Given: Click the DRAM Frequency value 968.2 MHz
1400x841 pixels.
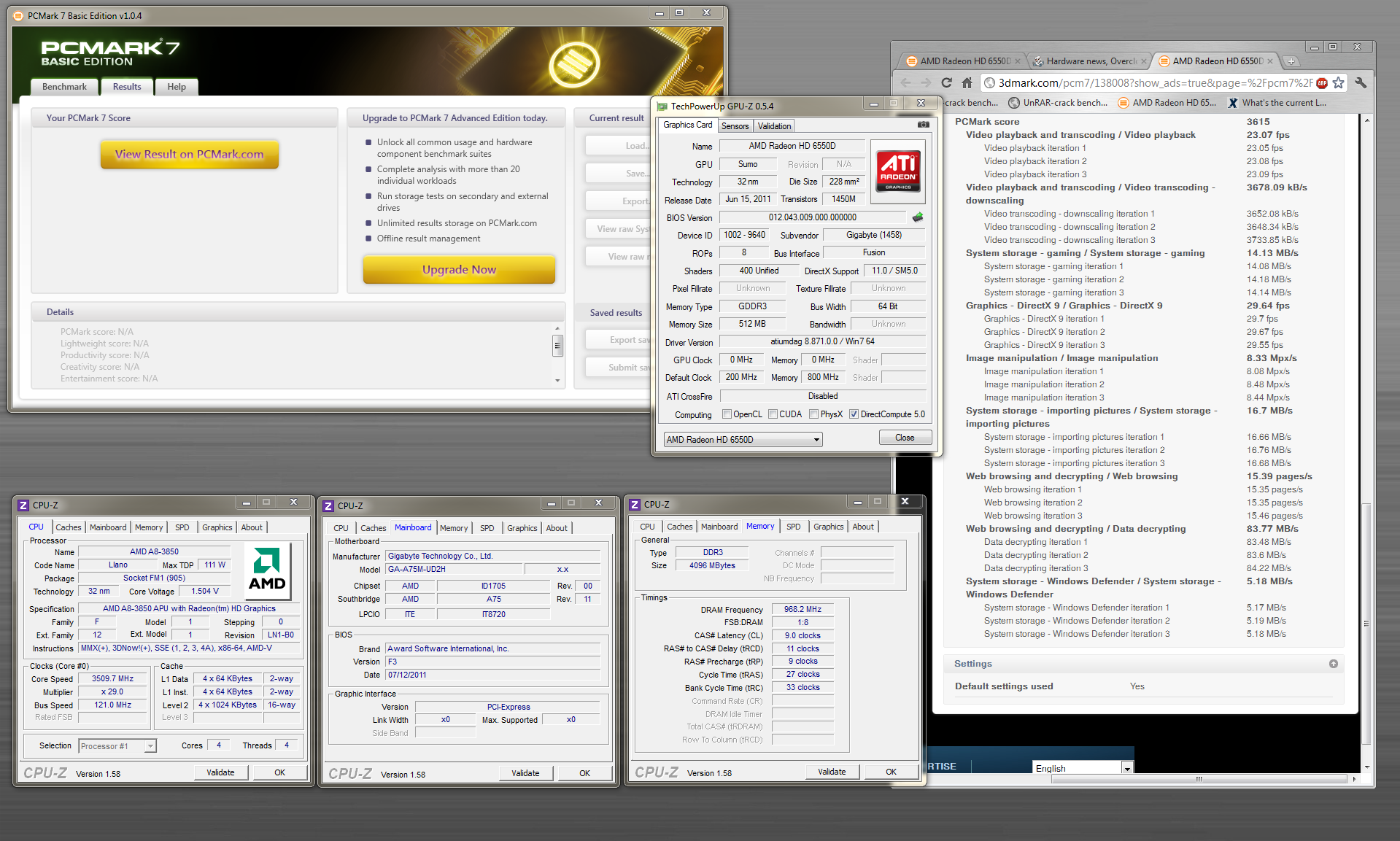Looking at the screenshot, I should [803, 610].
